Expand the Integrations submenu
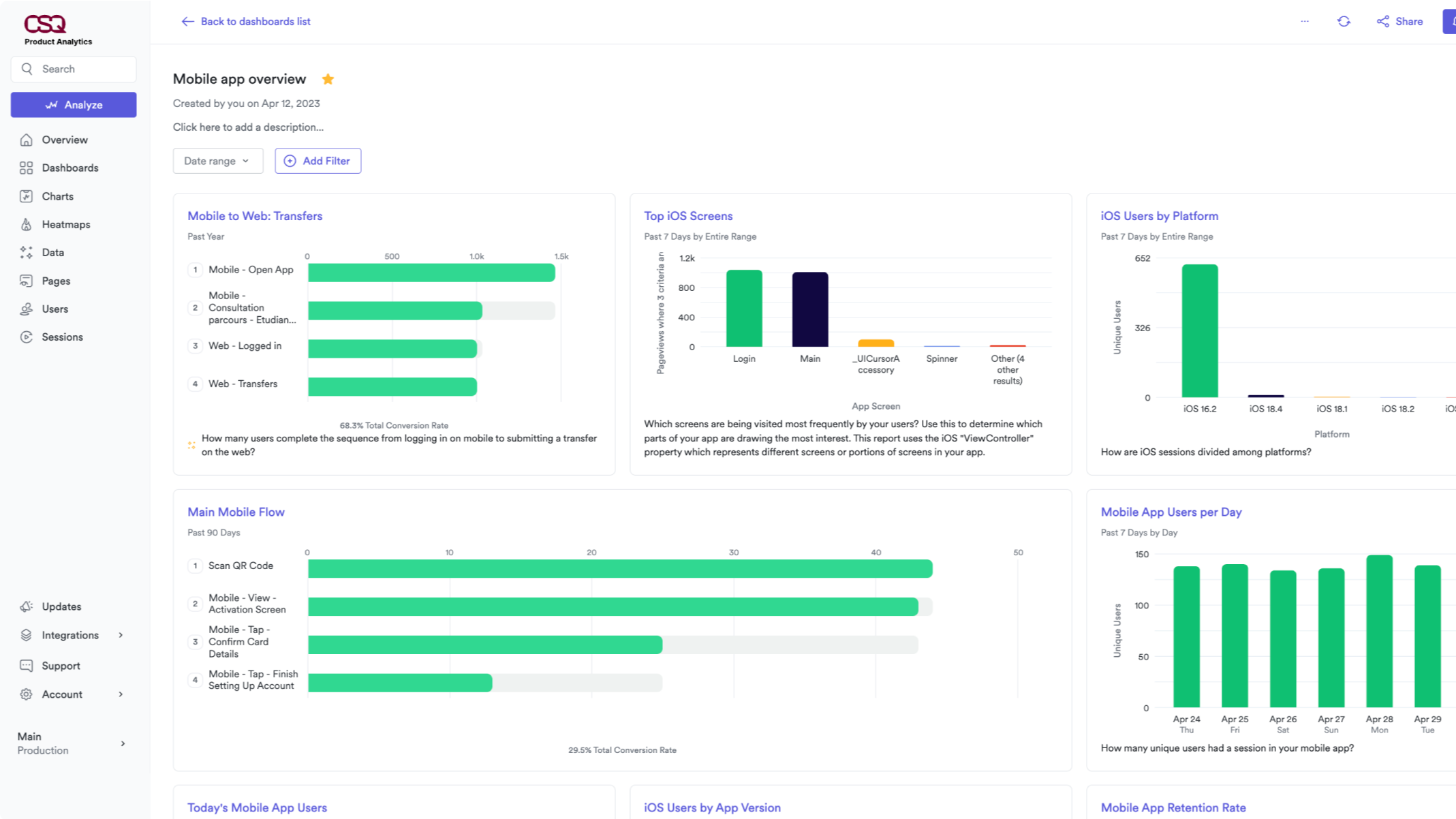The image size is (1456, 819). point(70,635)
